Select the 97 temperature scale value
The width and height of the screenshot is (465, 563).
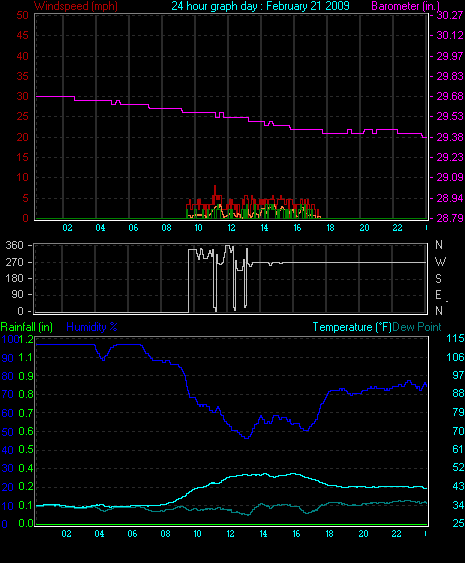458,375
